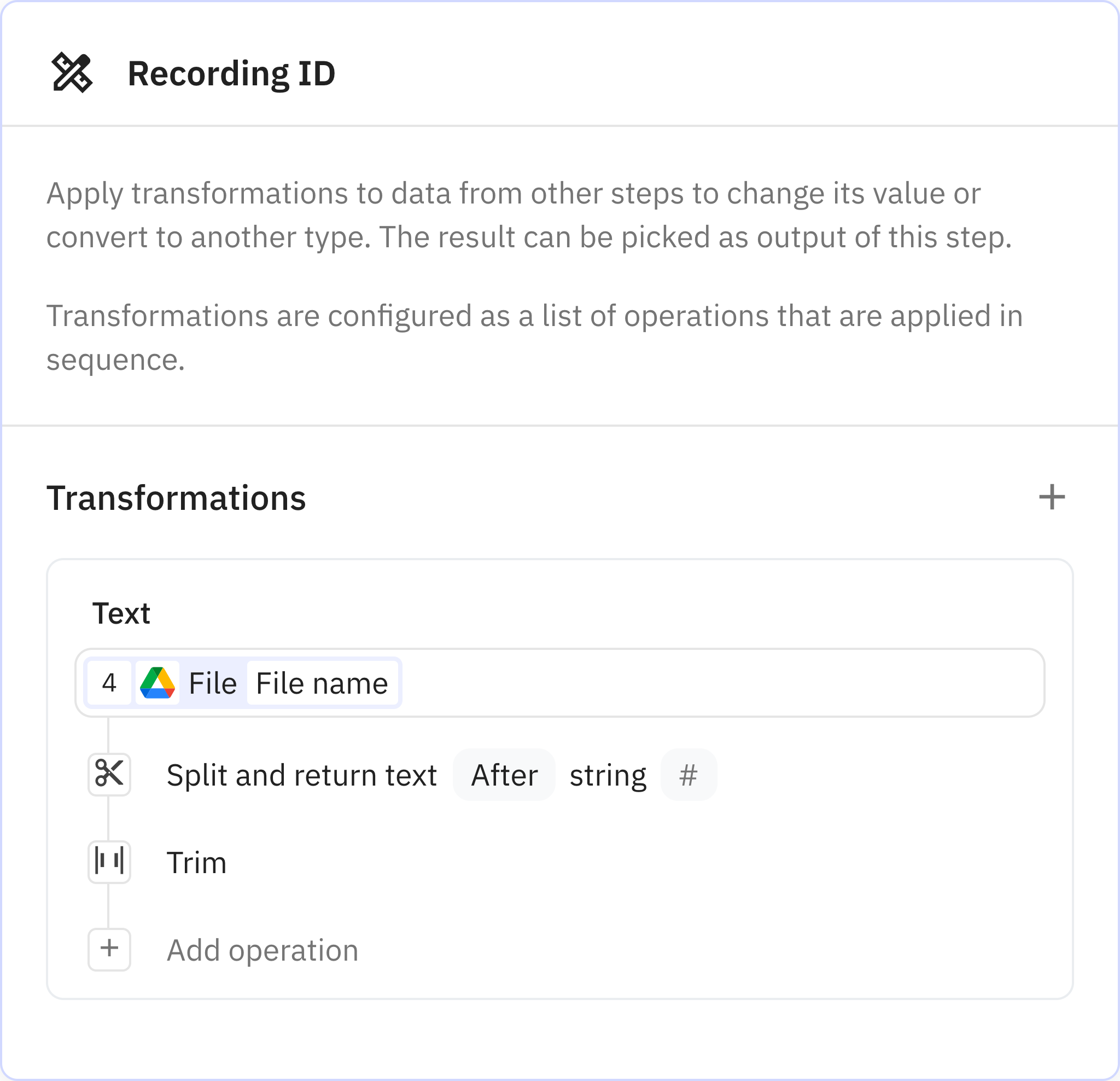This screenshot has height=1081, width=1120.
Task: Edit the # delimiter string value
Action: tap(688, 775)
